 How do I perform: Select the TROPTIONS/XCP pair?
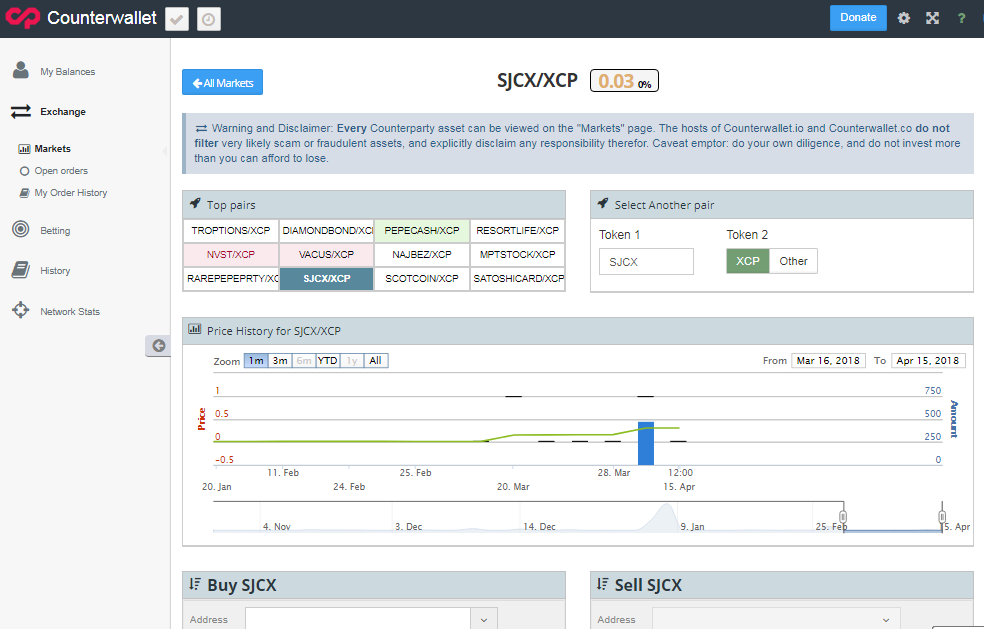[x=231, y=230]
